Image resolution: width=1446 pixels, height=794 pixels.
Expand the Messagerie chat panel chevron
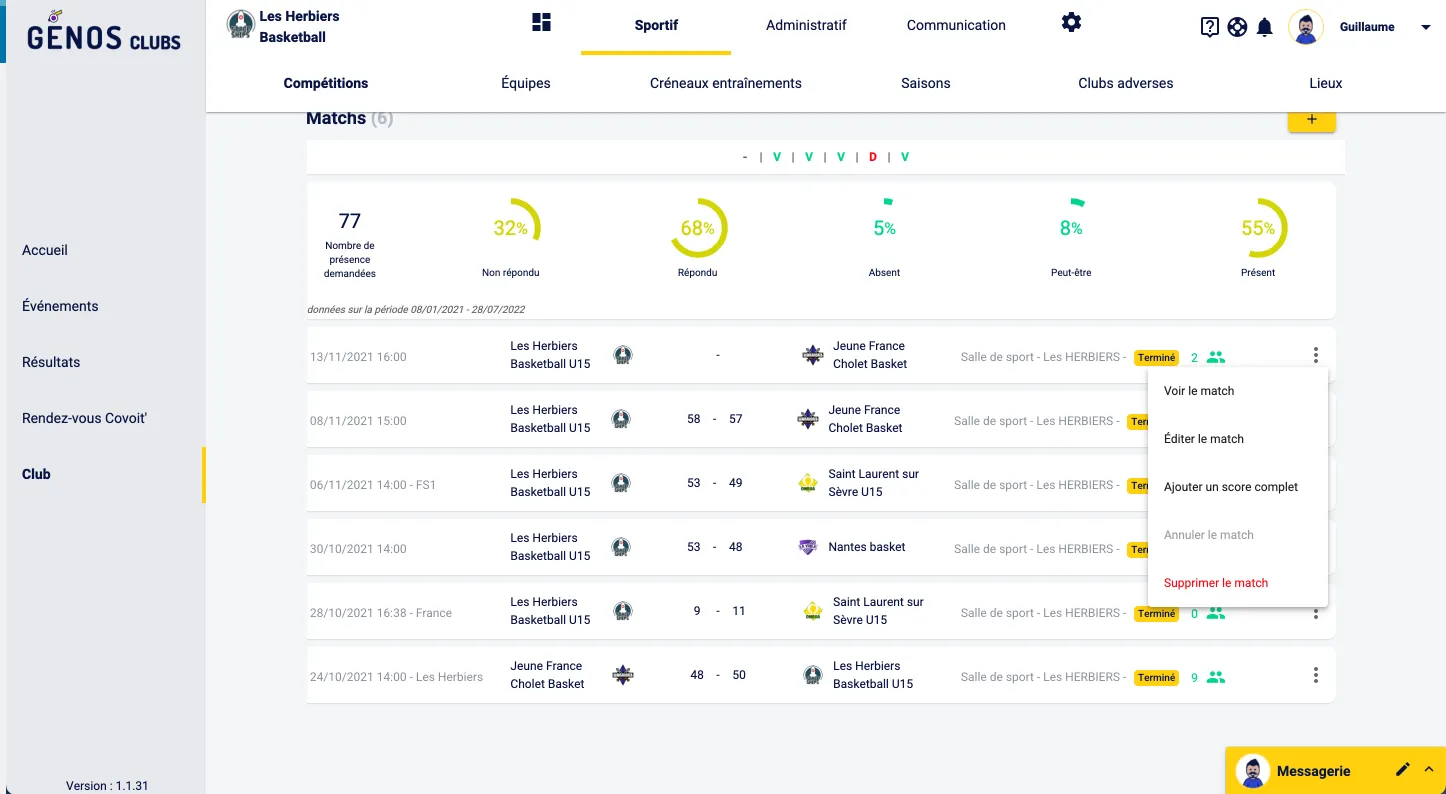pos(1428,769)
